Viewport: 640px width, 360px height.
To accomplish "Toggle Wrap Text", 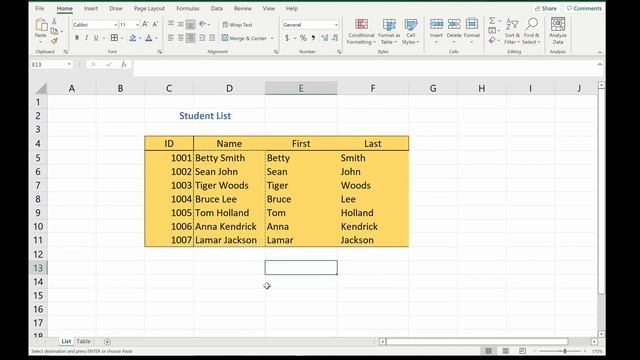I will 237,25.
